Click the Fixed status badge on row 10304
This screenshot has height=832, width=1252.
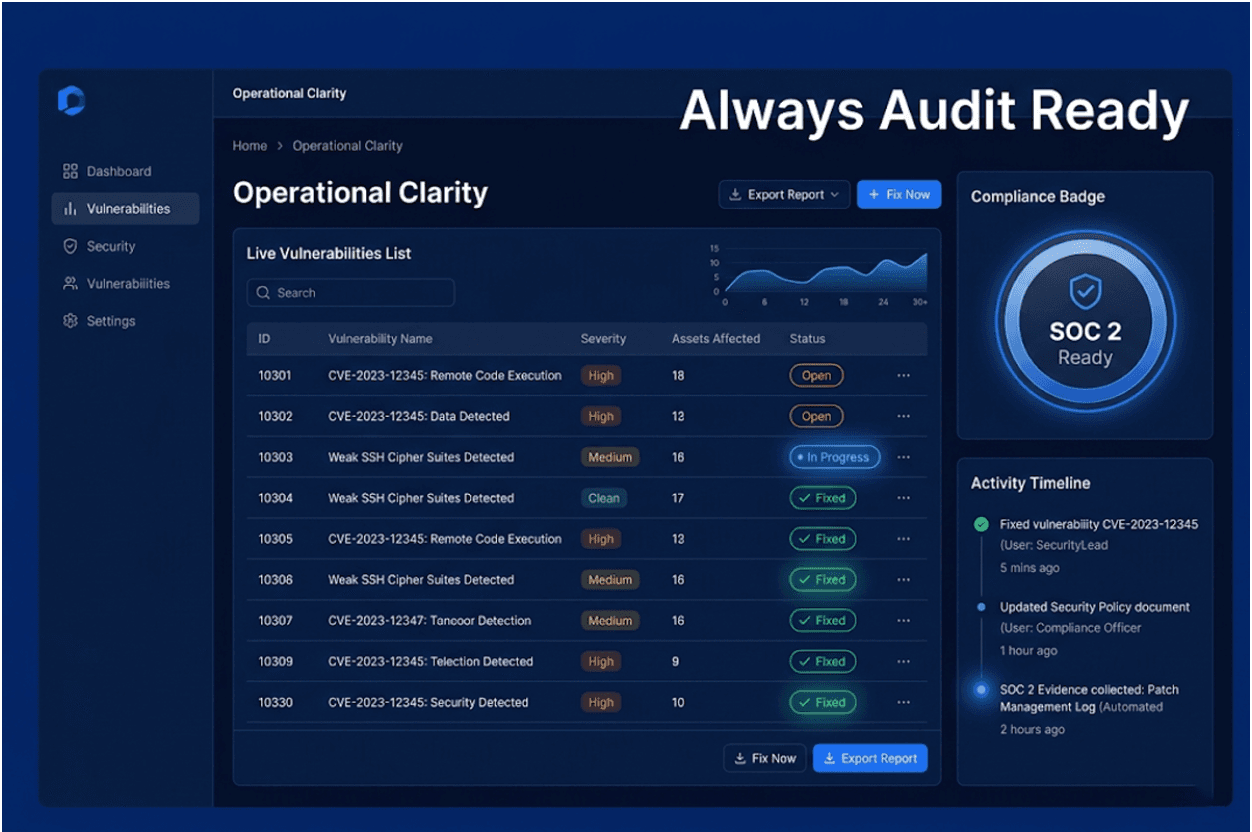click(822, 498)
